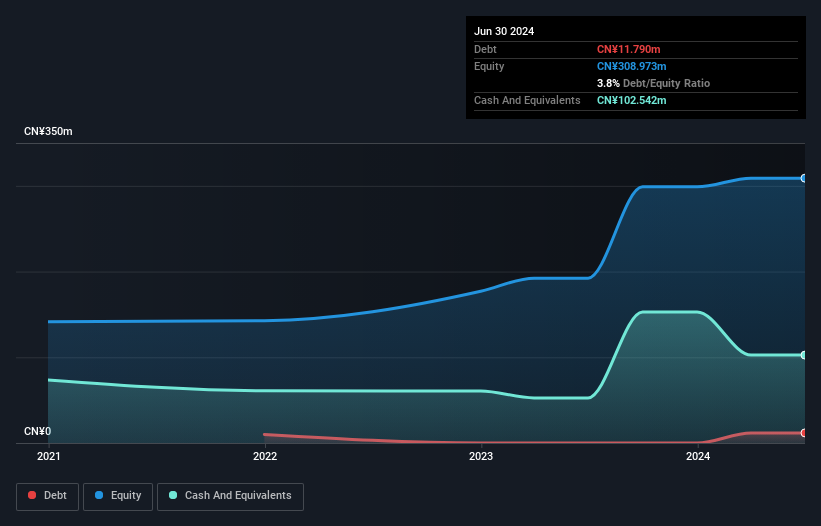Viewport: 821px width, 526px height.
Task: Click the CN¥350m axis label
Action: 48,131
